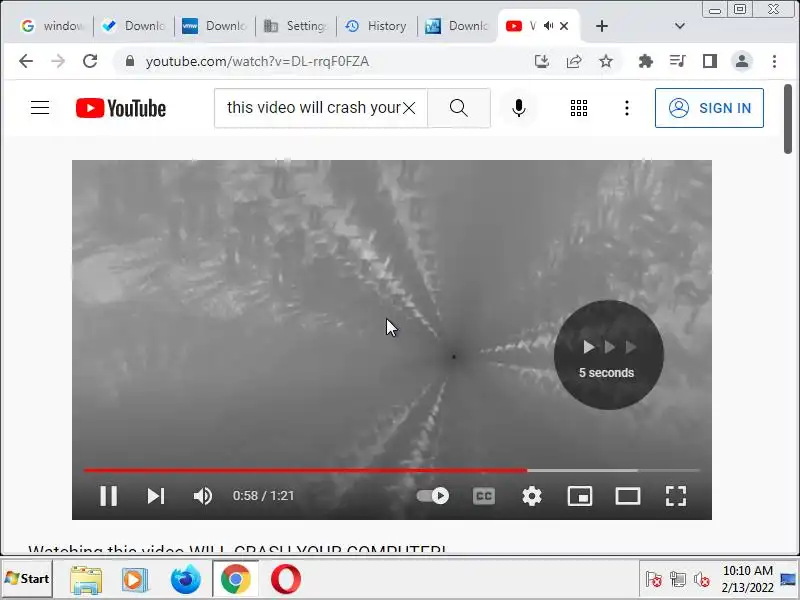Screen dimensions: 800x600
Task: Install app from address bar icon
Action: coord(542,61)
